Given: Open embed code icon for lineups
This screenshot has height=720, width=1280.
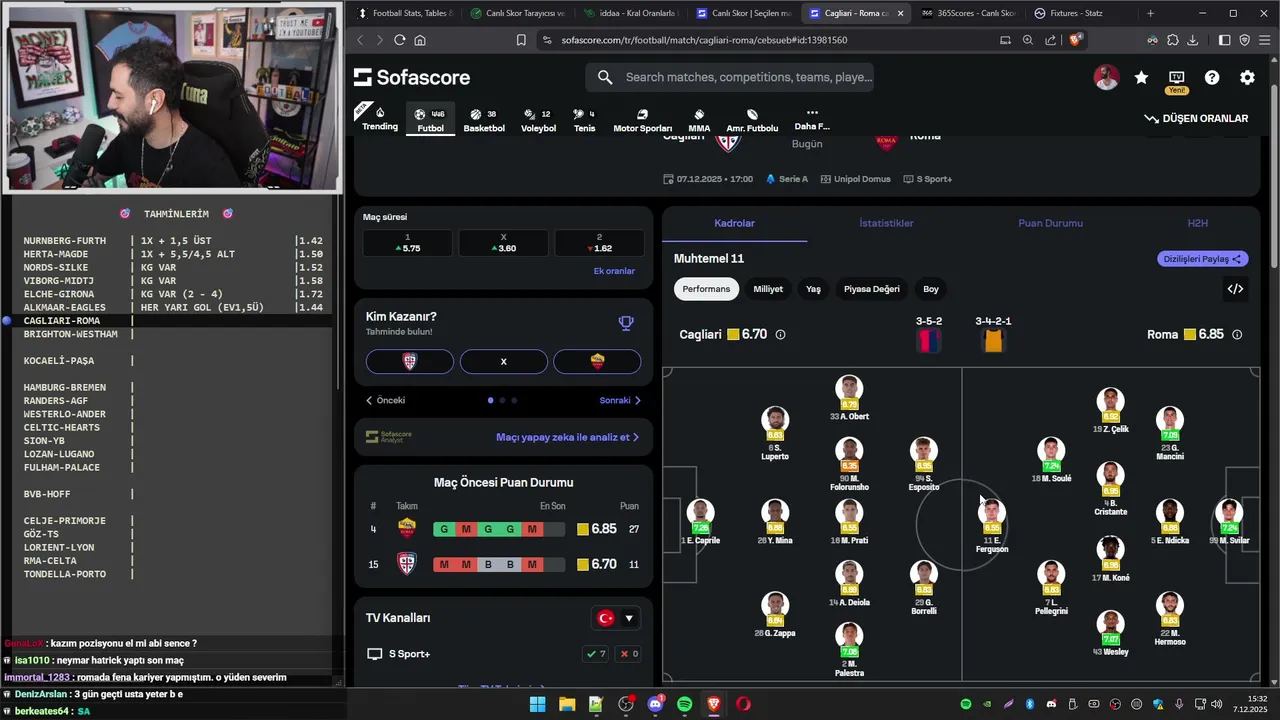Looking at the screenshot, I should point(1235,289).
